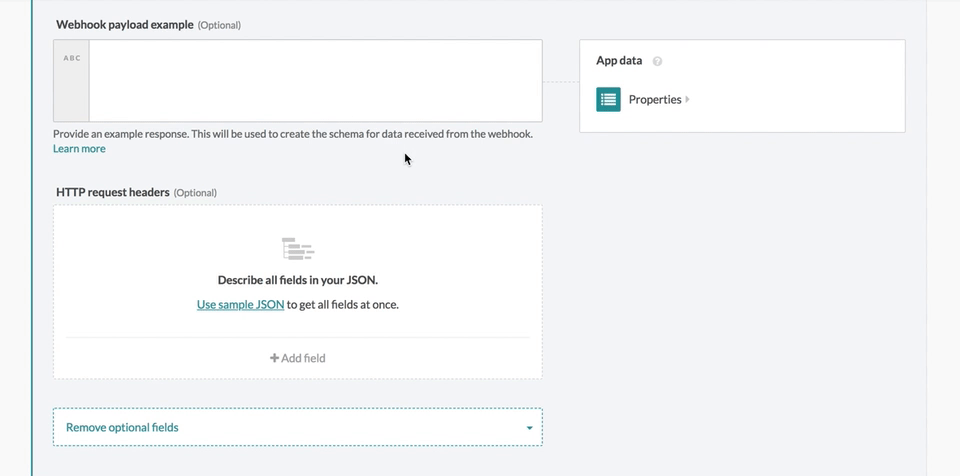
Task: Click the gray JSON schema tree icon
Action: (298, 249)
